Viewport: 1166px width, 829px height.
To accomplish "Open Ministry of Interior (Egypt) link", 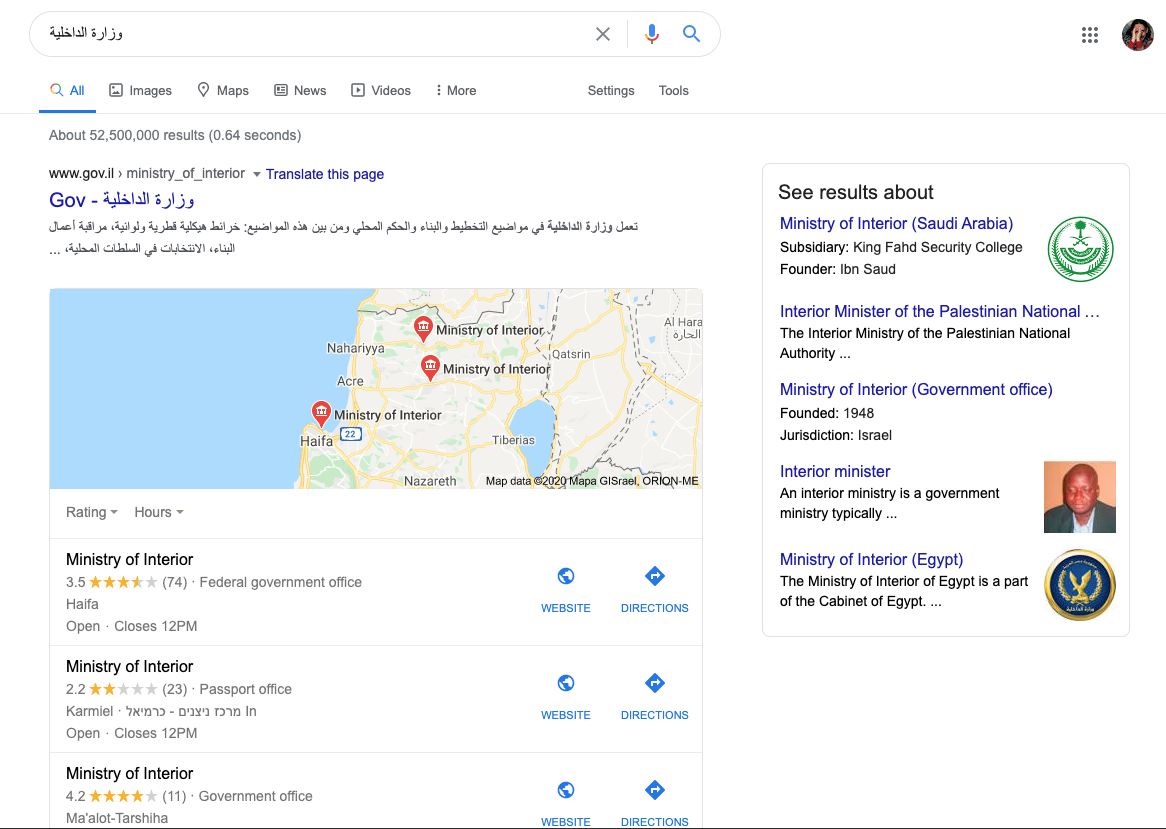I will click(872, 559).
